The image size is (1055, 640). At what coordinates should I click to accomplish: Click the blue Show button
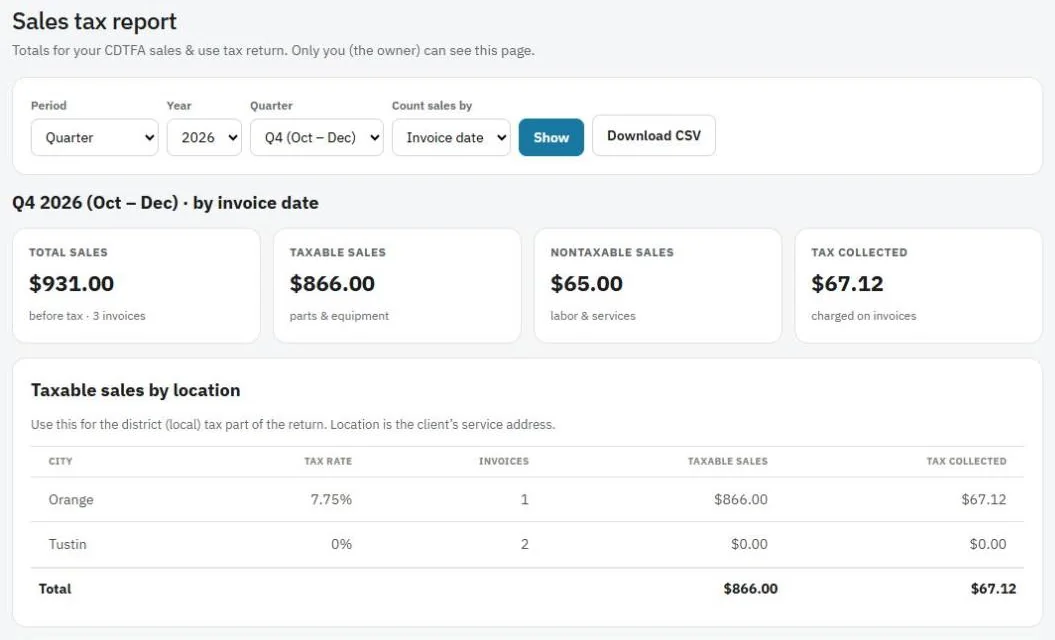(x=551, y=137)
